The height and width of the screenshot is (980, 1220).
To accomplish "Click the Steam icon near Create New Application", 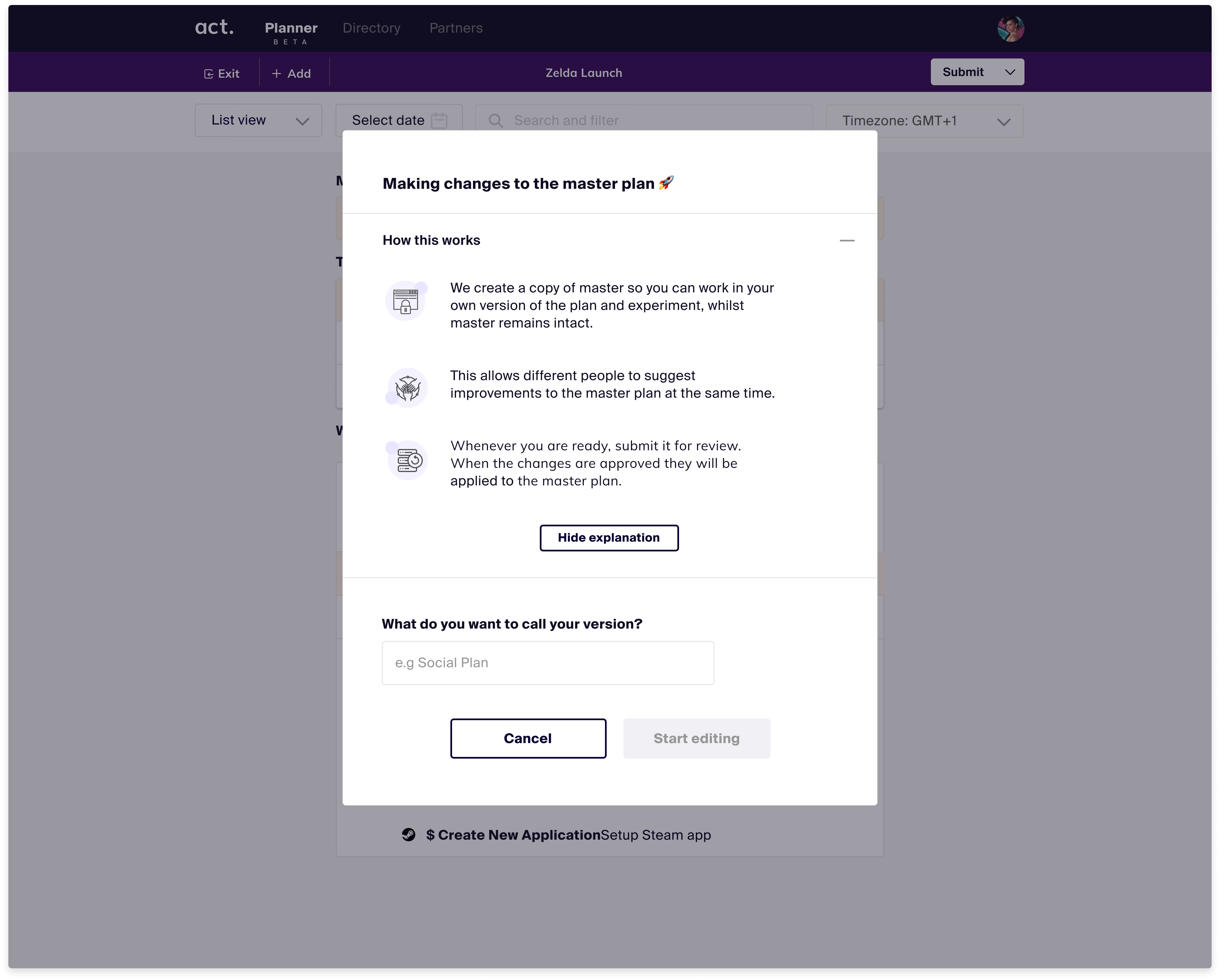I will [x=409, y=835].
